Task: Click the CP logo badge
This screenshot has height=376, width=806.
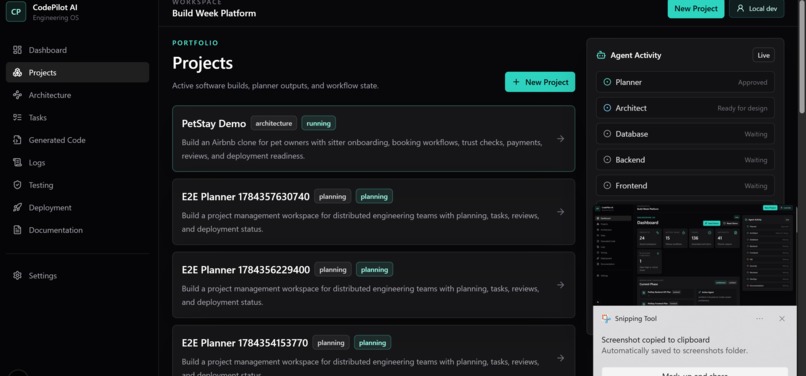Action: click(x=16, y=12)
